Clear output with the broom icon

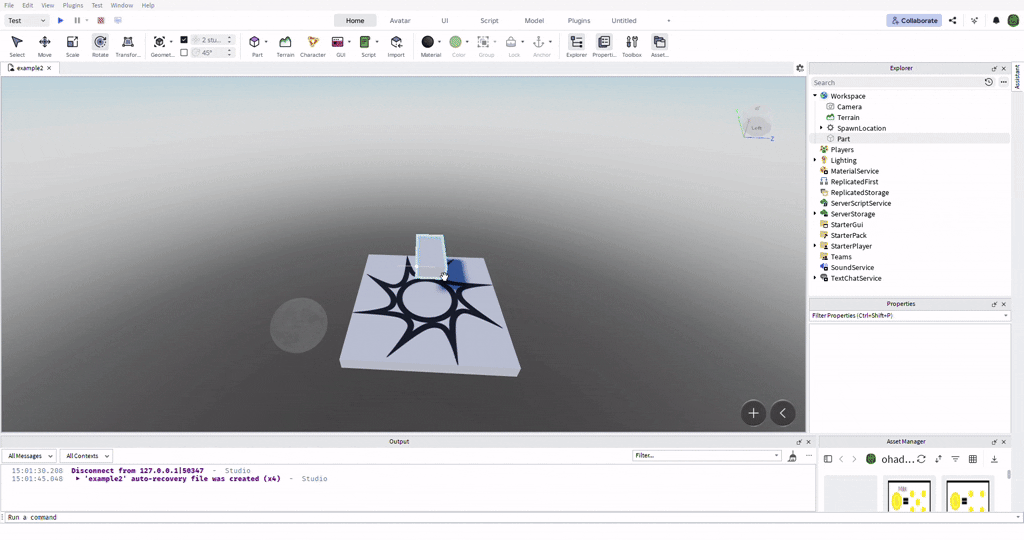pyautogui.click(x=792, y=456)
